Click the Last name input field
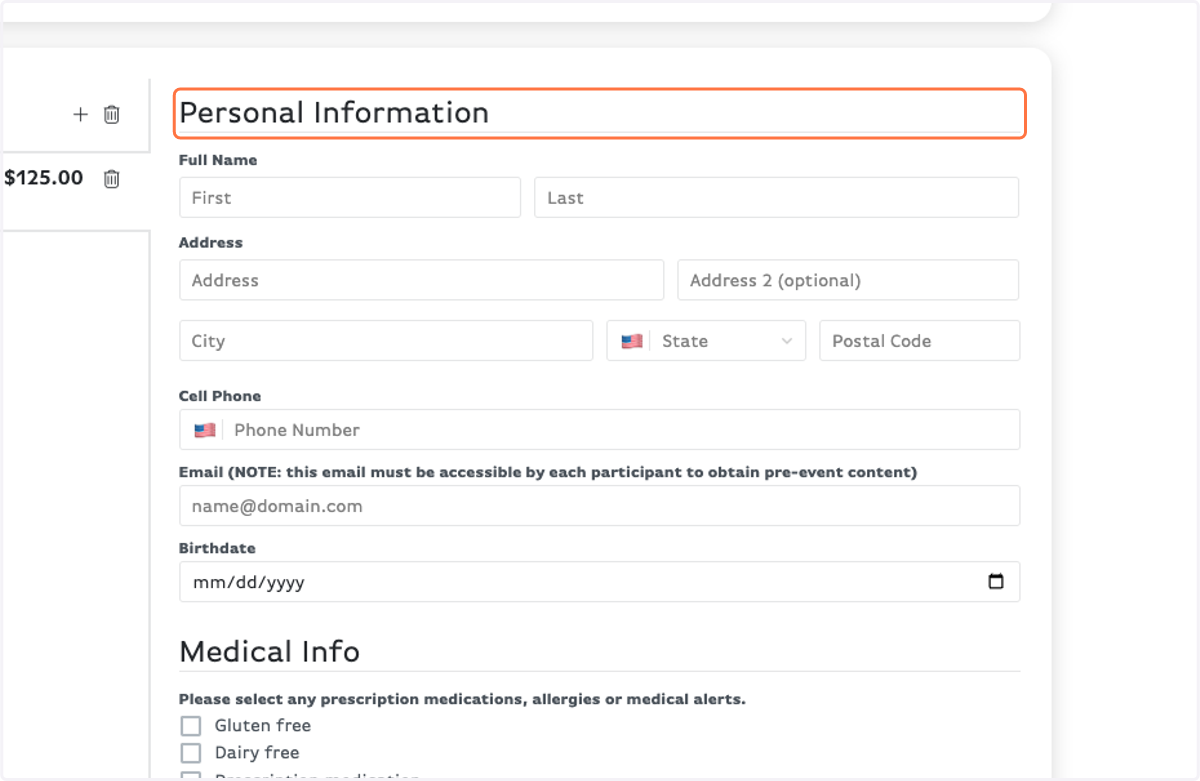 (777, 198)
